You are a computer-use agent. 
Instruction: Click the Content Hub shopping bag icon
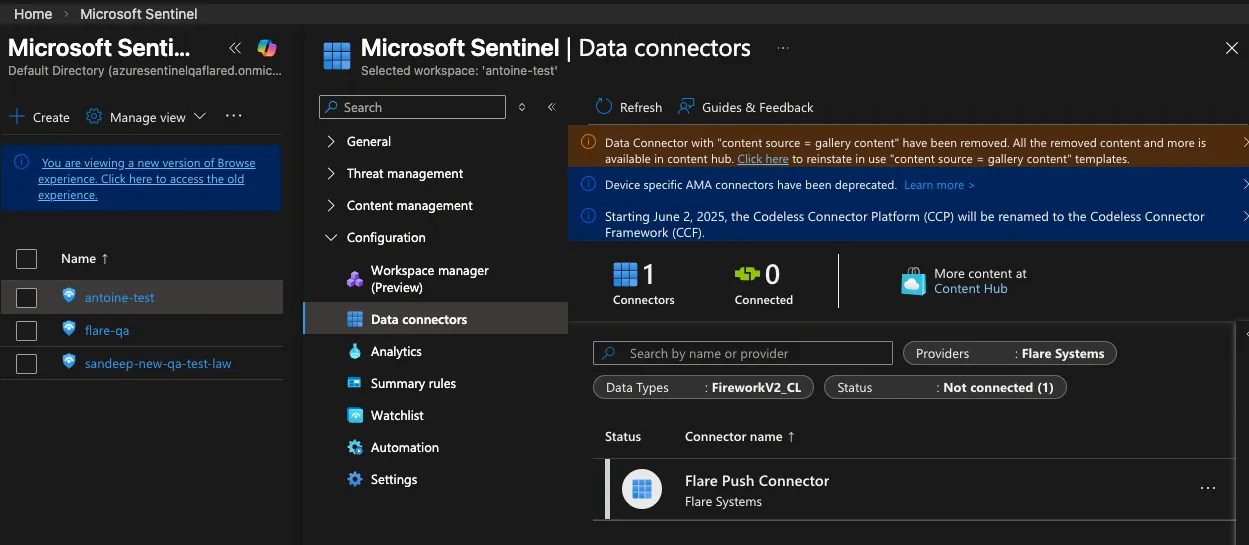tap(913, 281)
